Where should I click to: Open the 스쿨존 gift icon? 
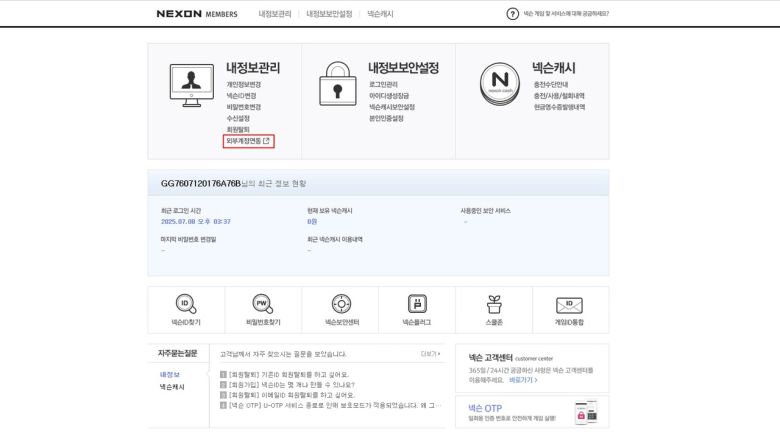coord(494,304)
